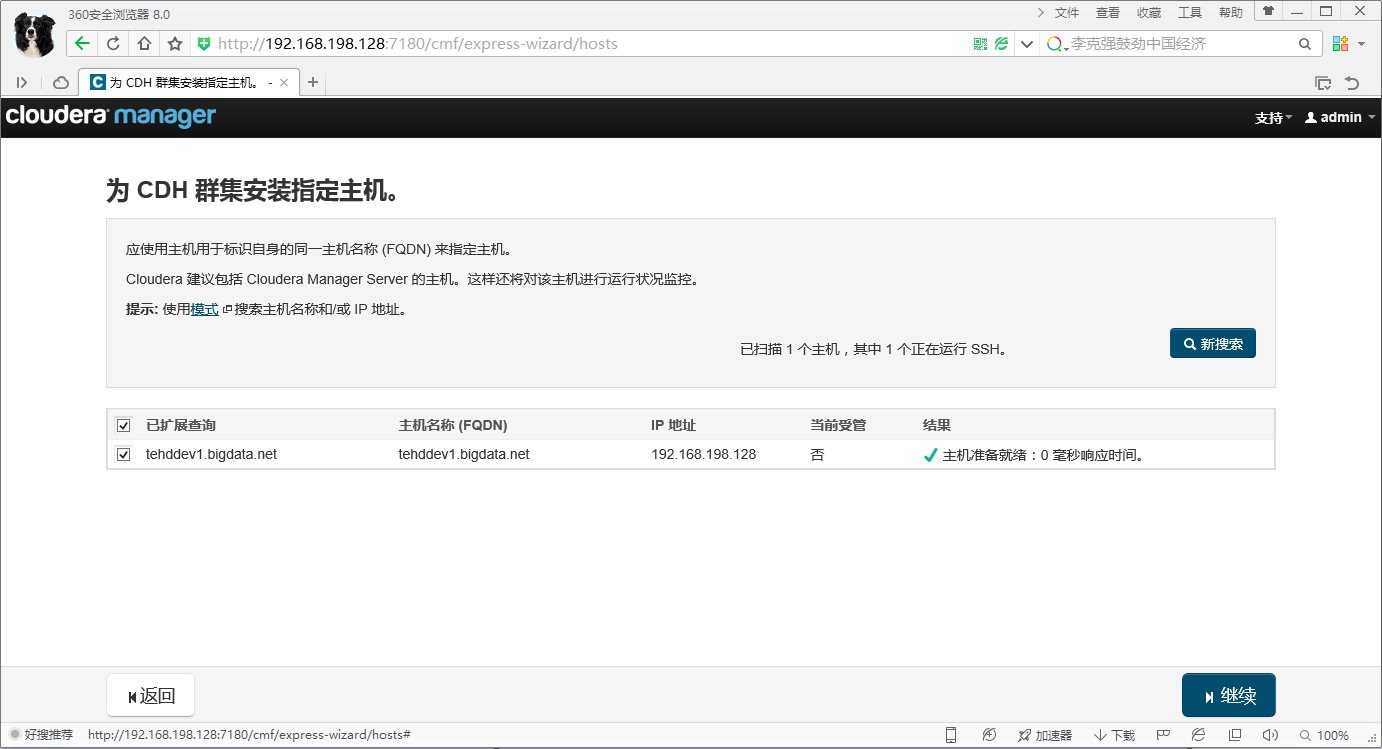1382x749 pixels.
Task: Open the skin shirt icon
Action: pyautogui.click(x=1269, y=11)
